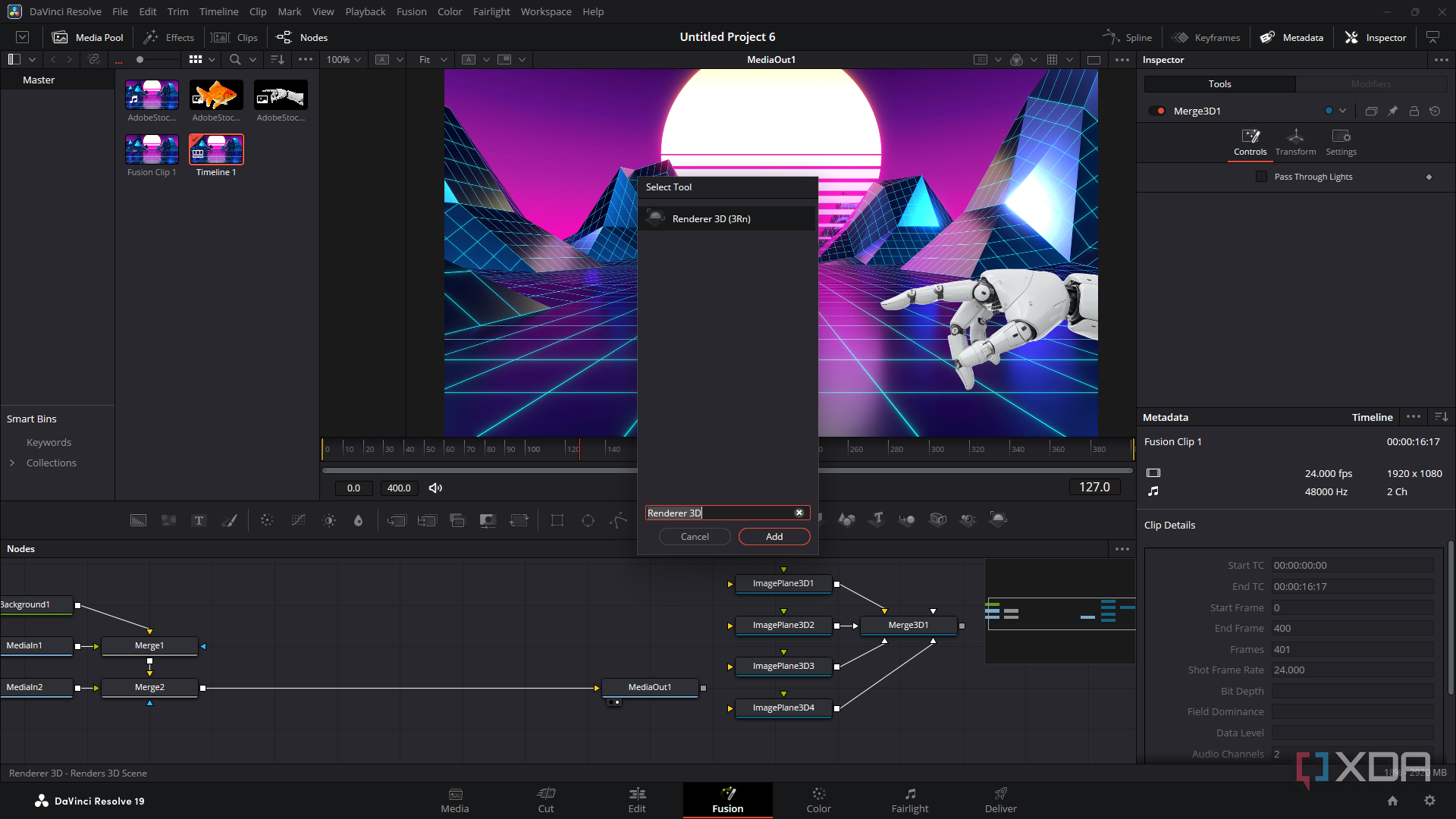Open the Merge3D1 color tag dropdown
1456x819 pixels.
point(1342,111)
